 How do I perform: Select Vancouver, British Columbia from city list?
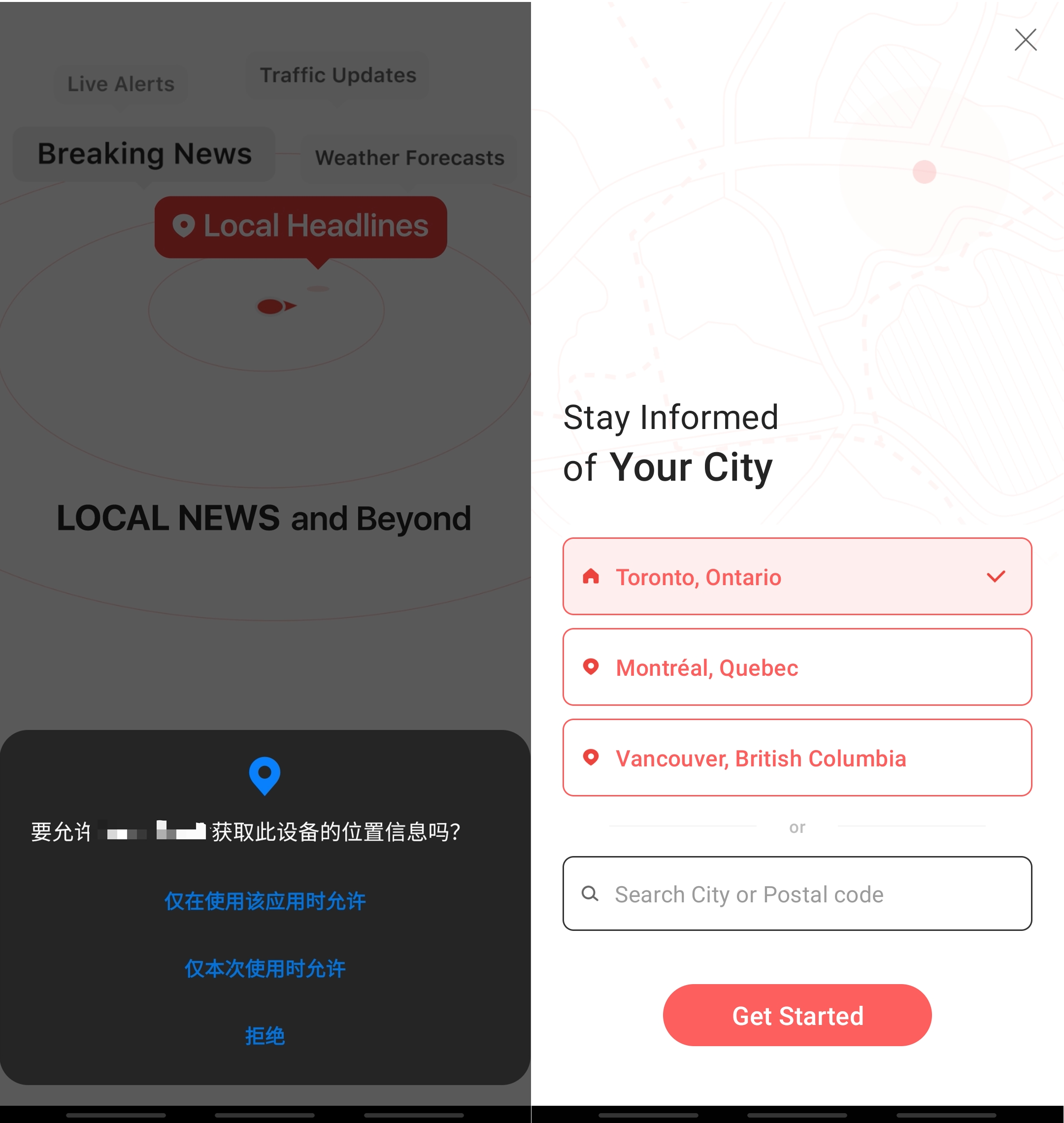point(797,758)
